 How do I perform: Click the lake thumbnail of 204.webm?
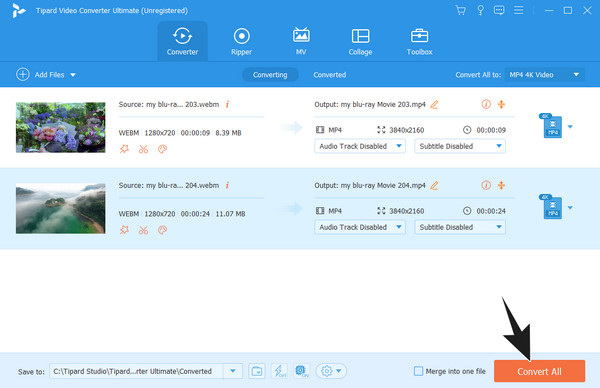pos(60,208)
